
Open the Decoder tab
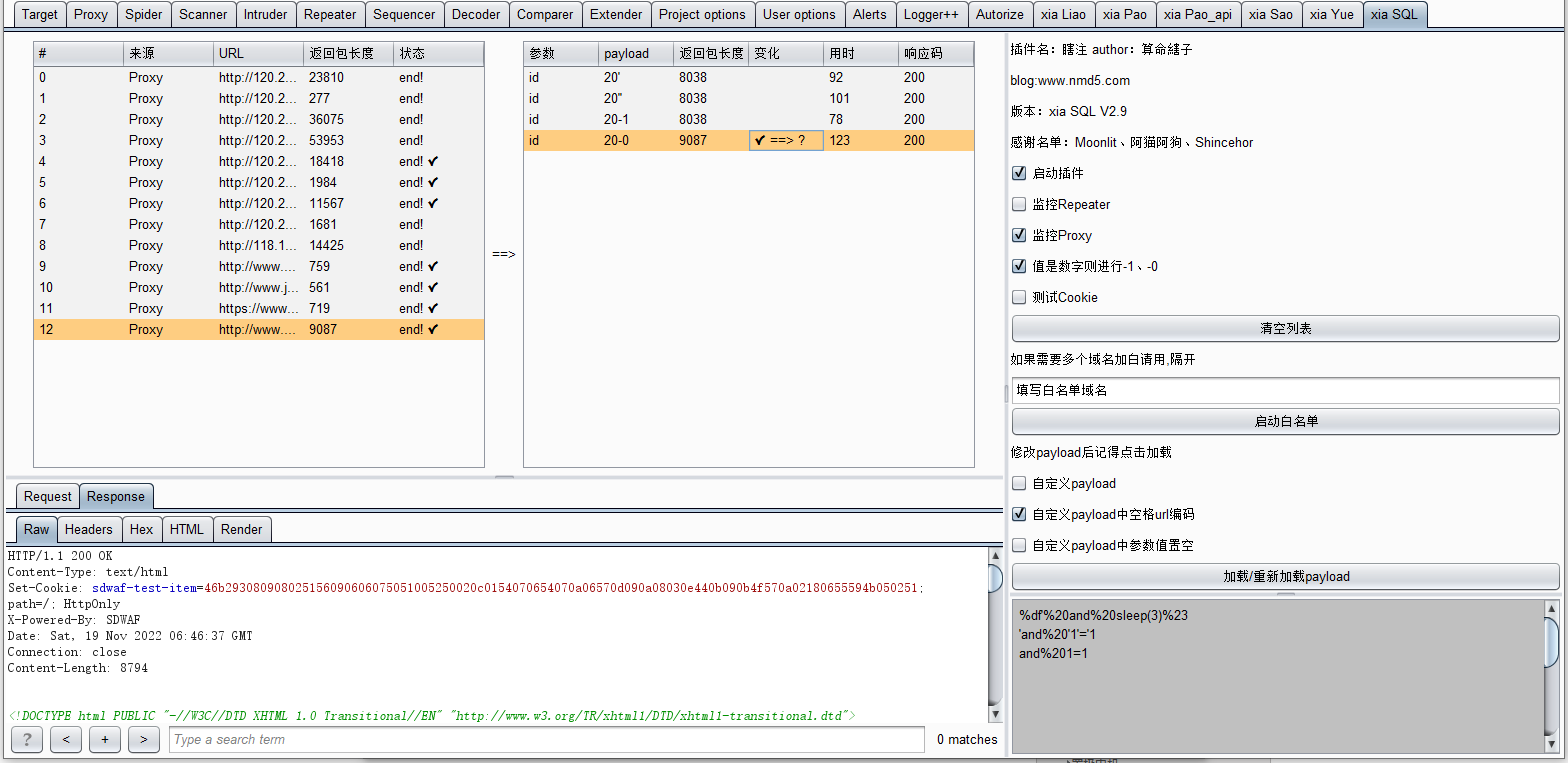click(476, 14)
